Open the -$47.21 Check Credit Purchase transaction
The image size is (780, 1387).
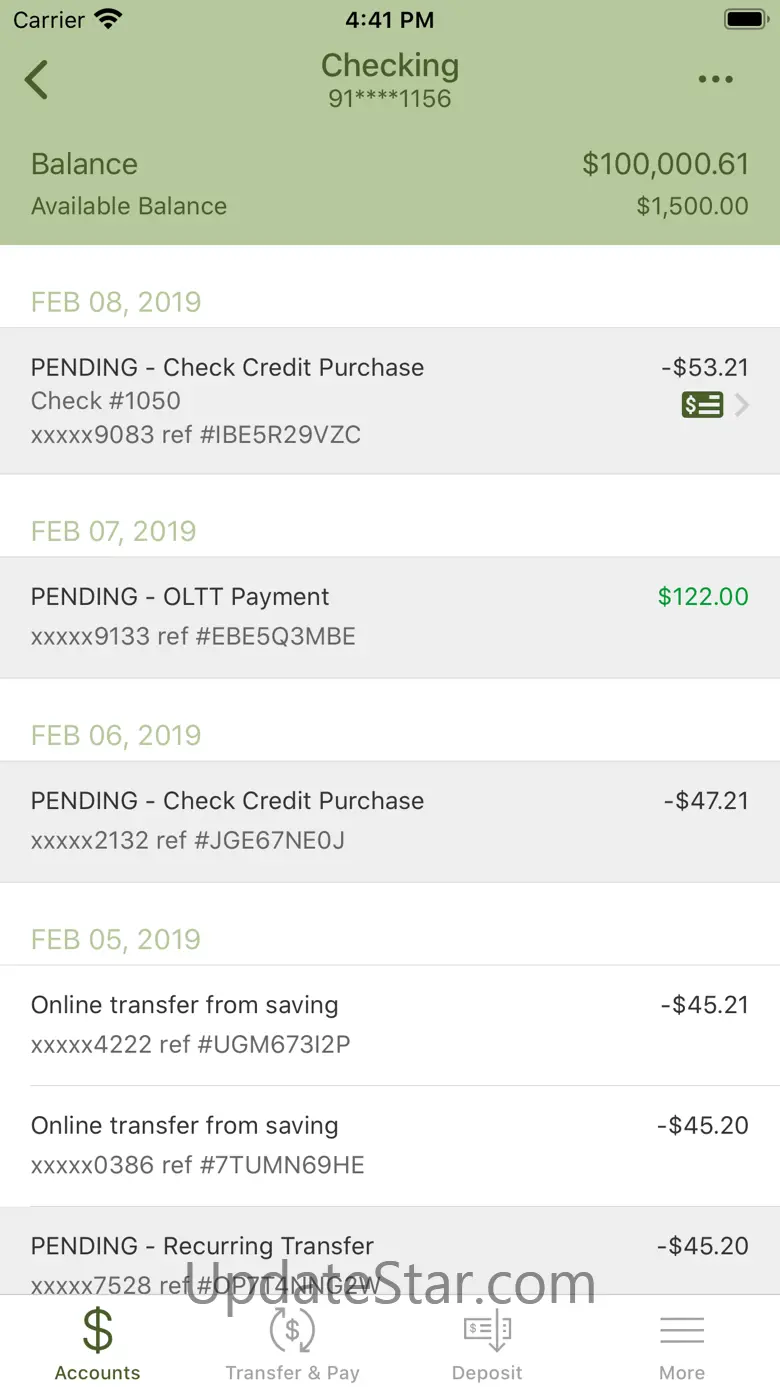click(x=390, y=821)
